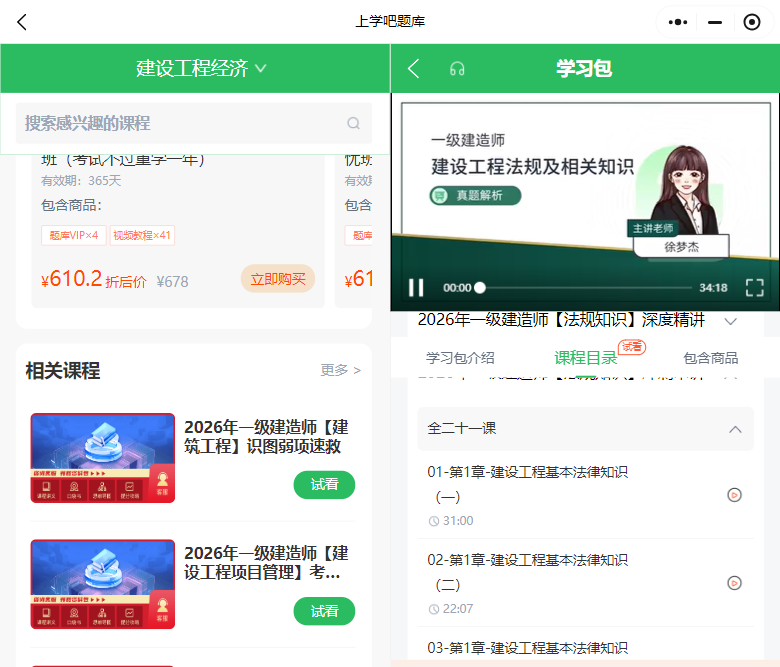Open the 2026年一级建造师【建设工程项目管理】 title

[266, 563]
